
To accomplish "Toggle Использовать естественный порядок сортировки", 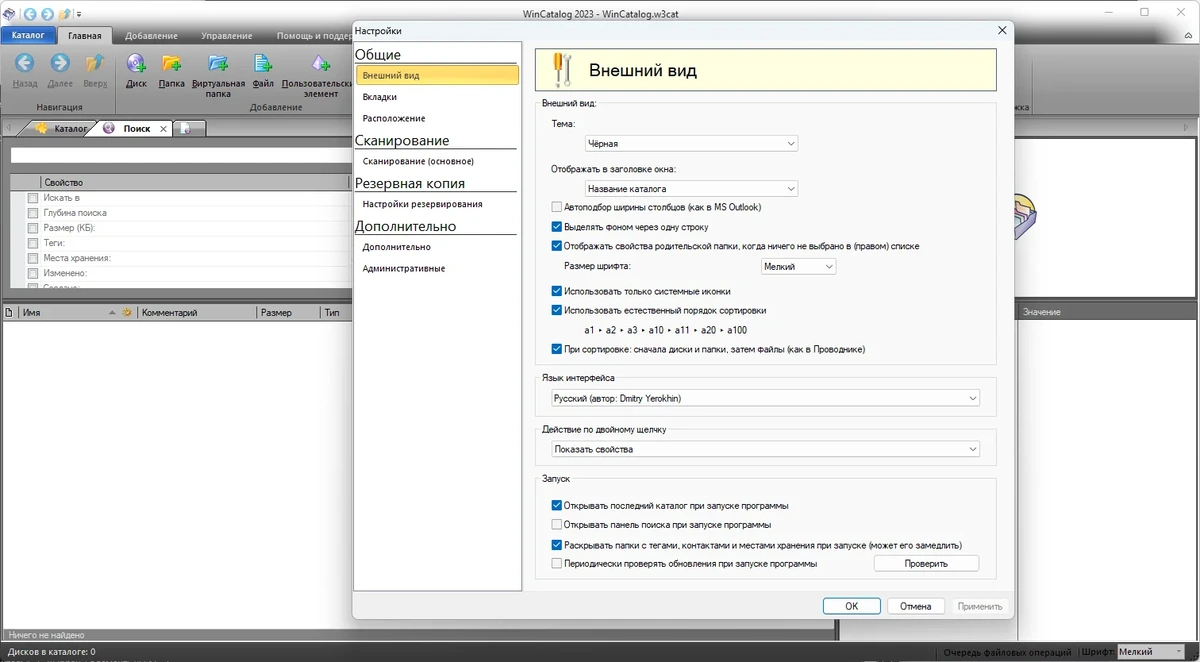I will (557, 310).
